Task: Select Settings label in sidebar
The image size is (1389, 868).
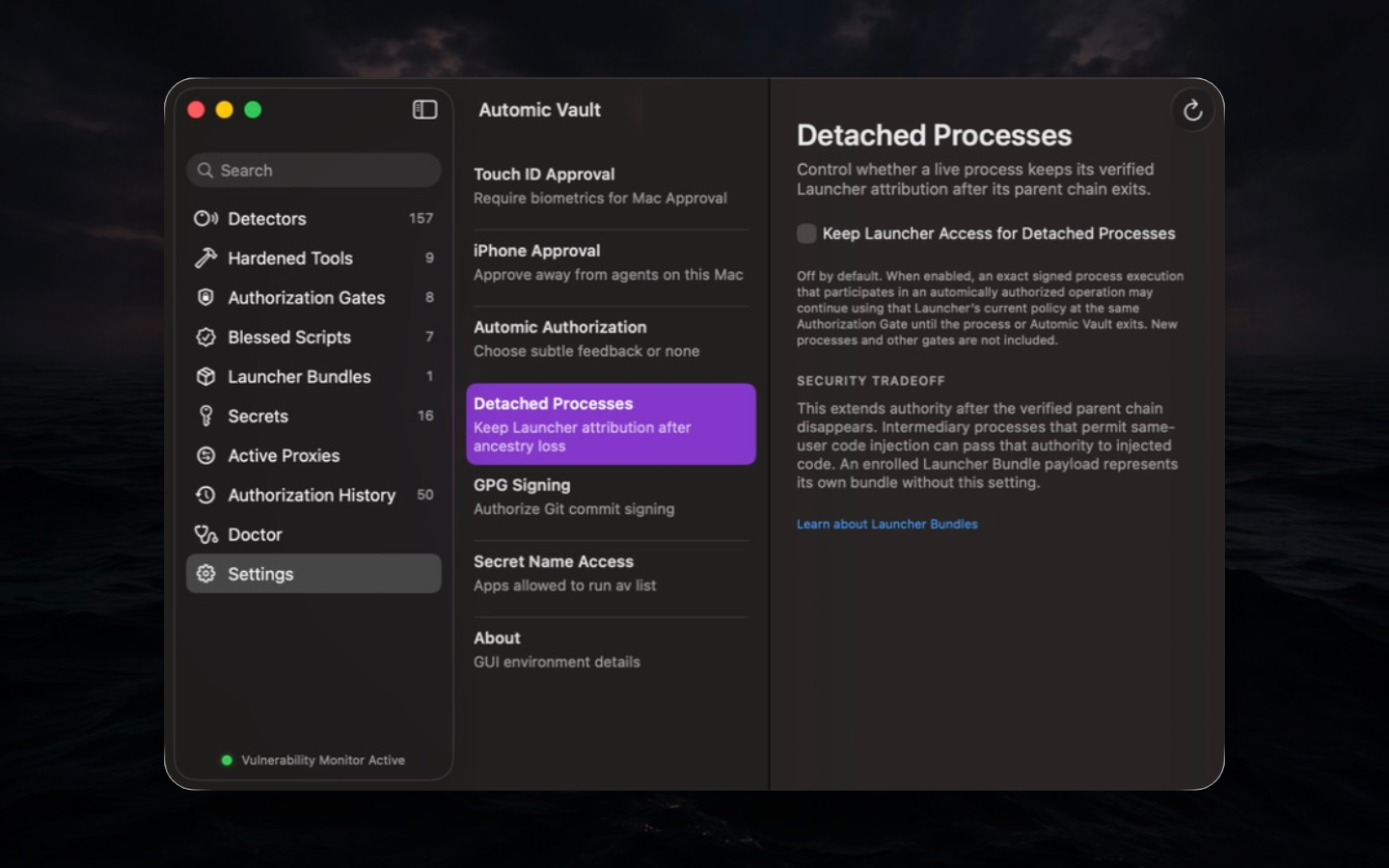Action: pyautogui.click(x=260, y=575)
